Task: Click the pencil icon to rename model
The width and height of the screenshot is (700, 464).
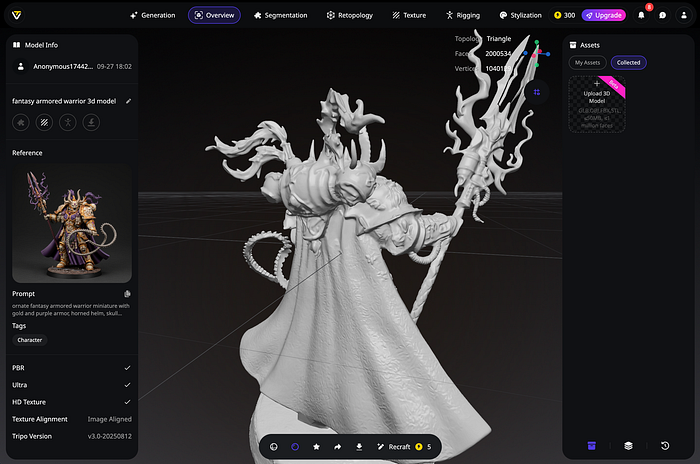Action: [128, 101]
